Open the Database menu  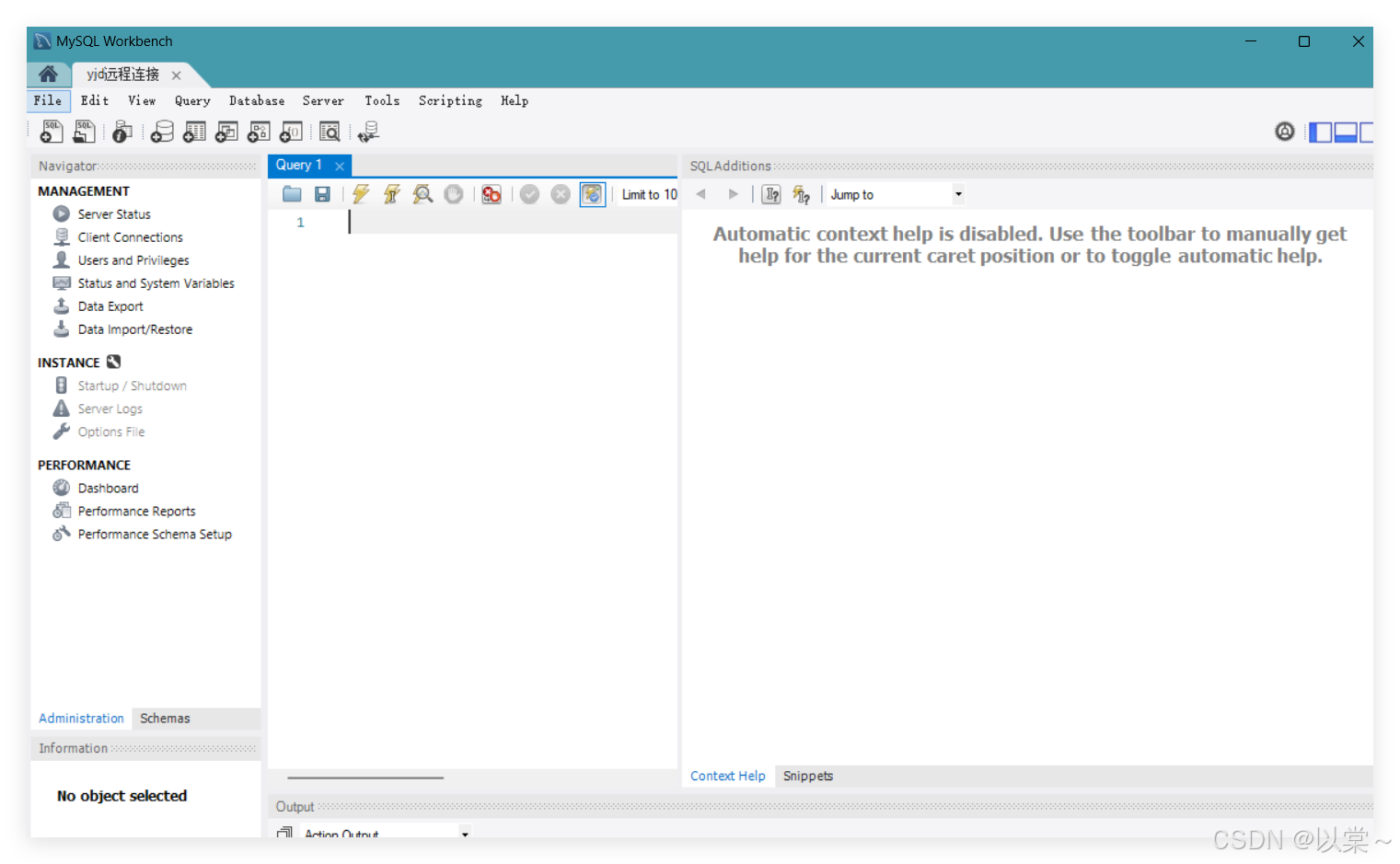tap(257, 101)
